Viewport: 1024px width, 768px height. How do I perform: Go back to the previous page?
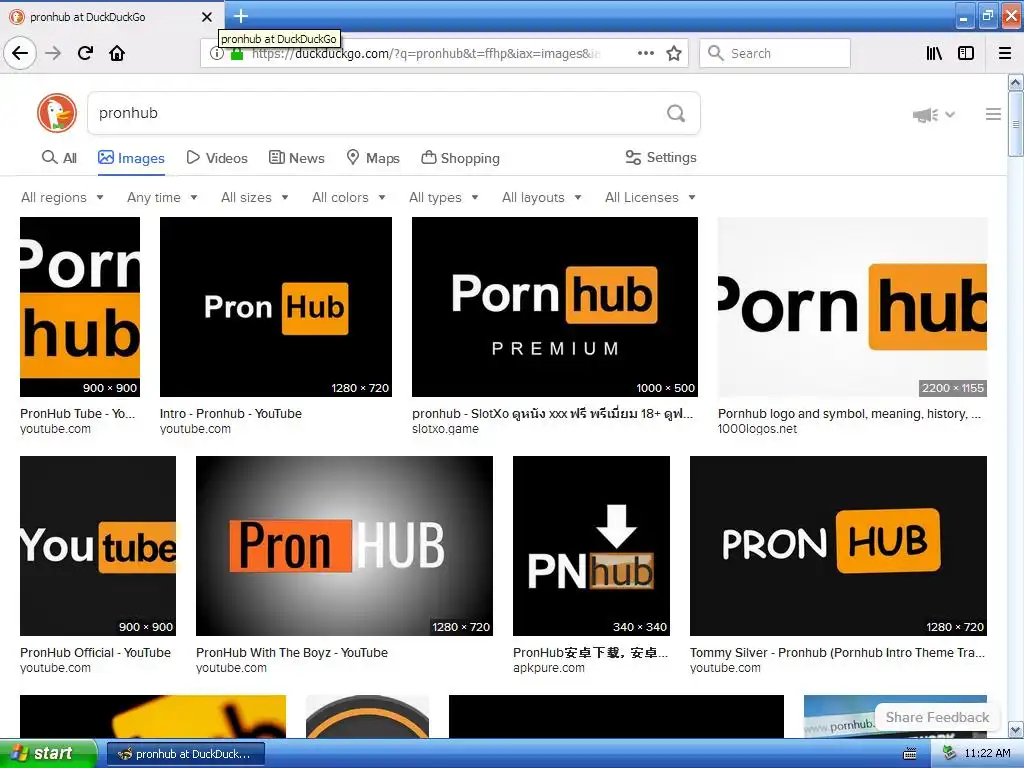(20, 53)
